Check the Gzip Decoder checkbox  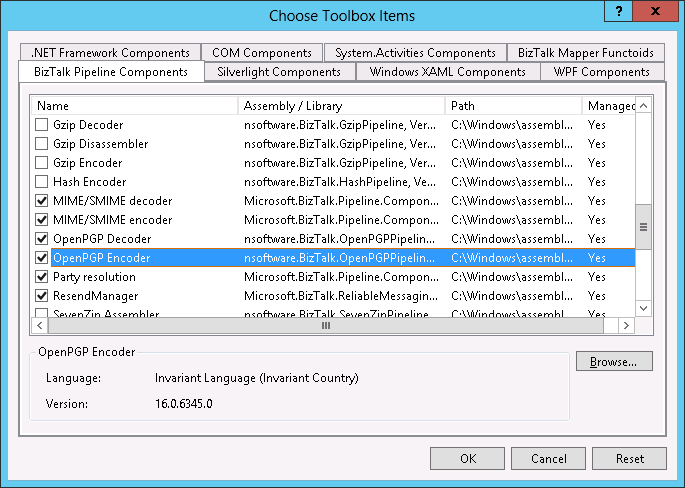(42, 125)
